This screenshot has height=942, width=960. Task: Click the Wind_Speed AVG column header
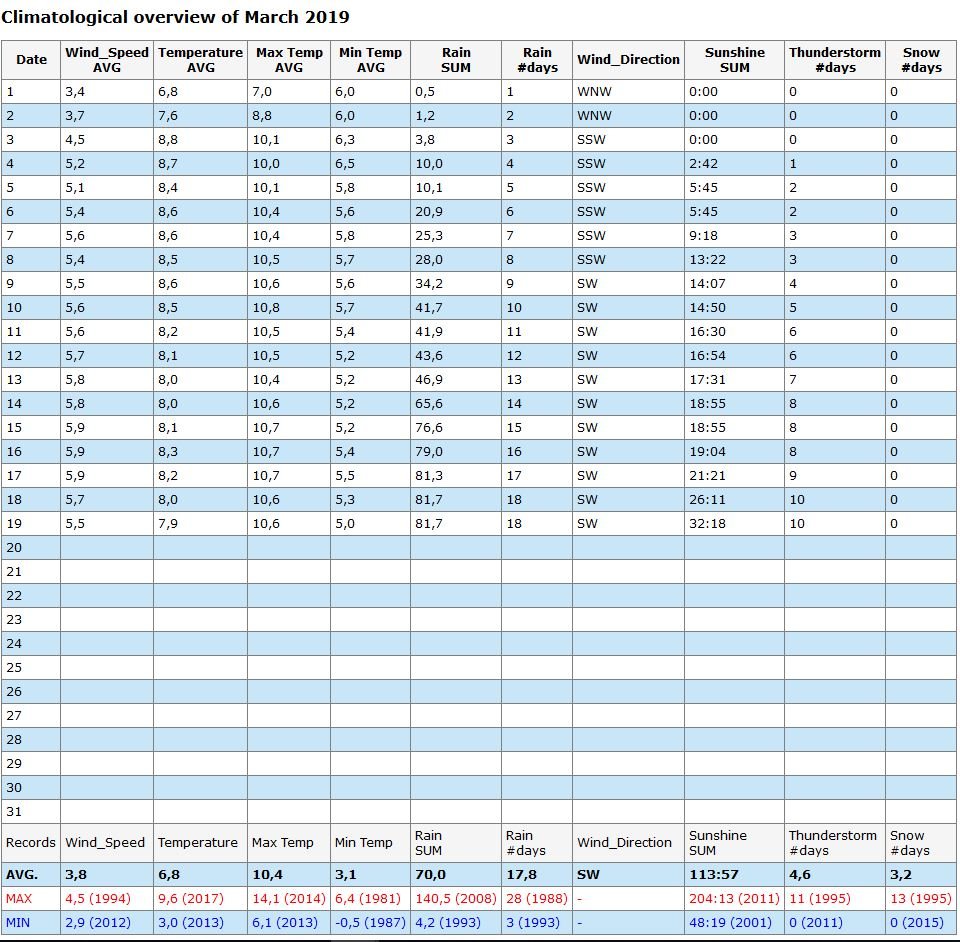(107, 60)
